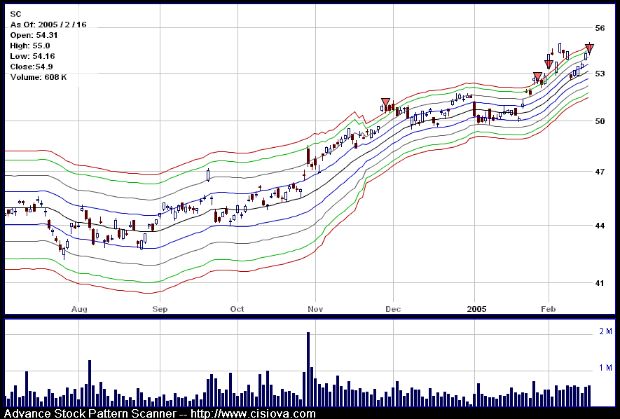Click the 'Open: 54.31' value
This screenshot has width=620, height=419.
(34, 35)
